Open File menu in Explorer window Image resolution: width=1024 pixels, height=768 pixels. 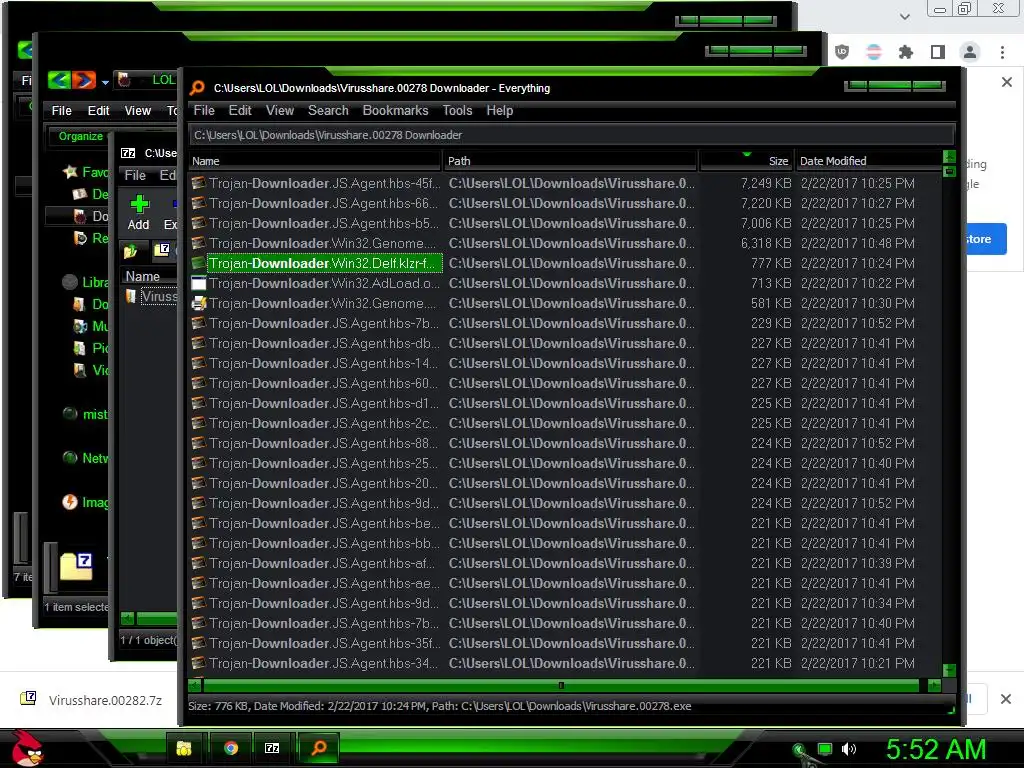pos(61,110)
